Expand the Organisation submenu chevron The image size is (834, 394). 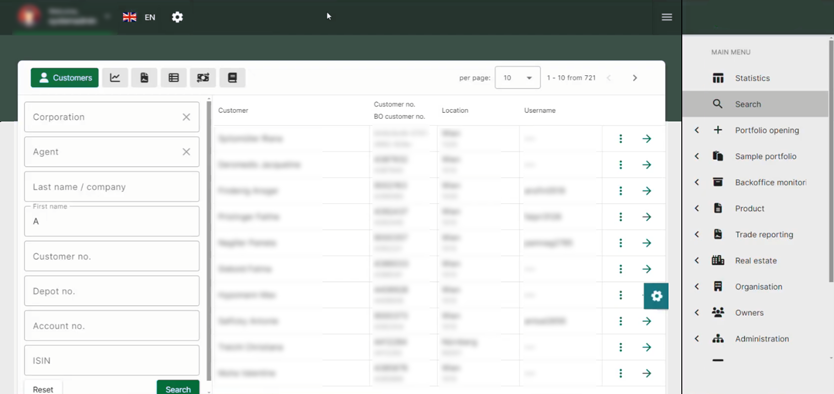click(x=697, y=287)
